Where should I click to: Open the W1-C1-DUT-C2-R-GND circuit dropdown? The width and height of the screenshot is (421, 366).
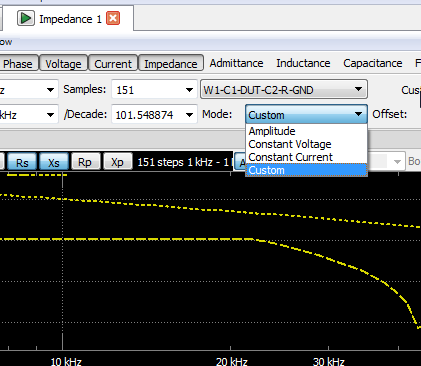tap(284, 89)
